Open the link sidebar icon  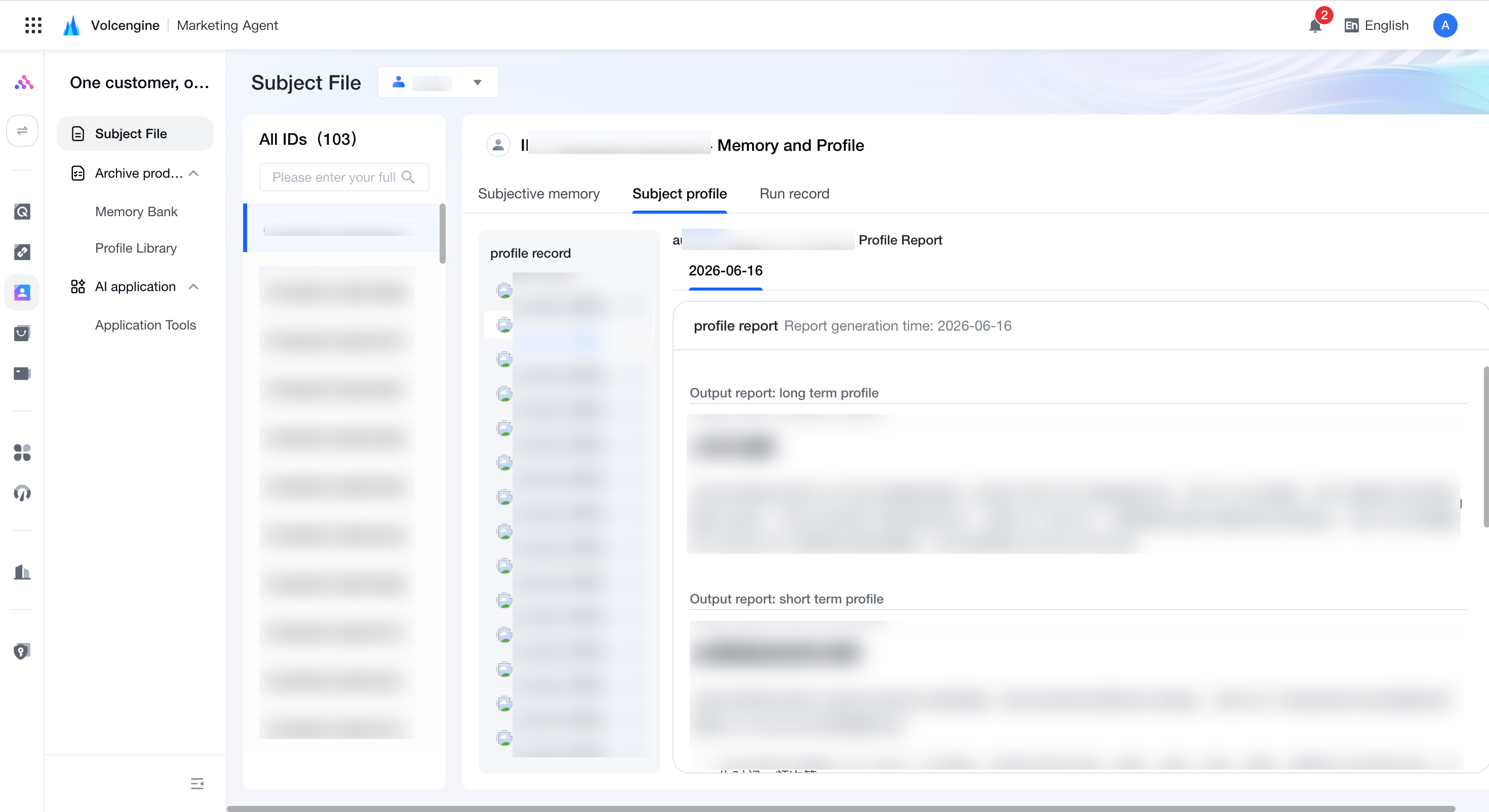[22, 252]
